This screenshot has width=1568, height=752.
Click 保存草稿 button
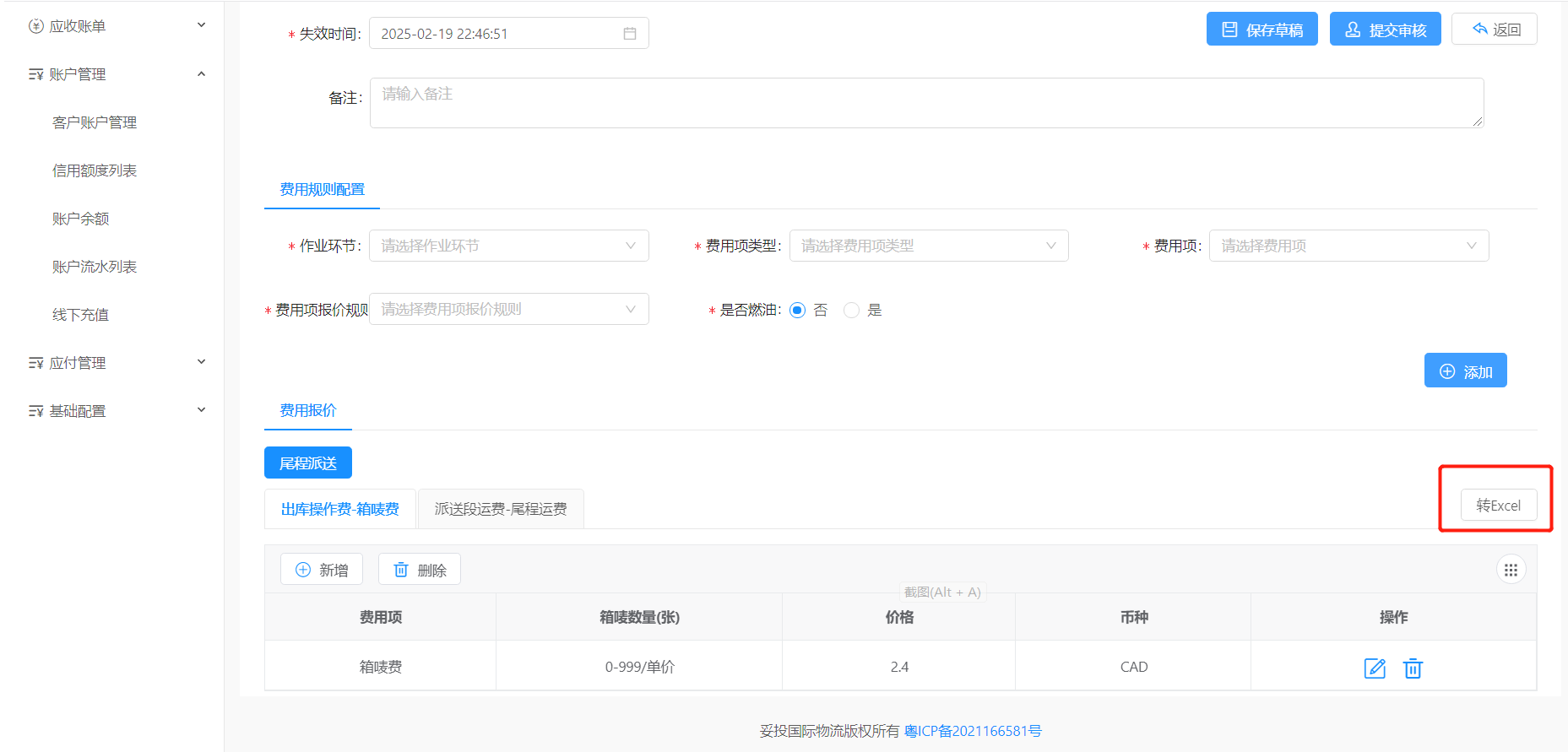coord(1262,30)
